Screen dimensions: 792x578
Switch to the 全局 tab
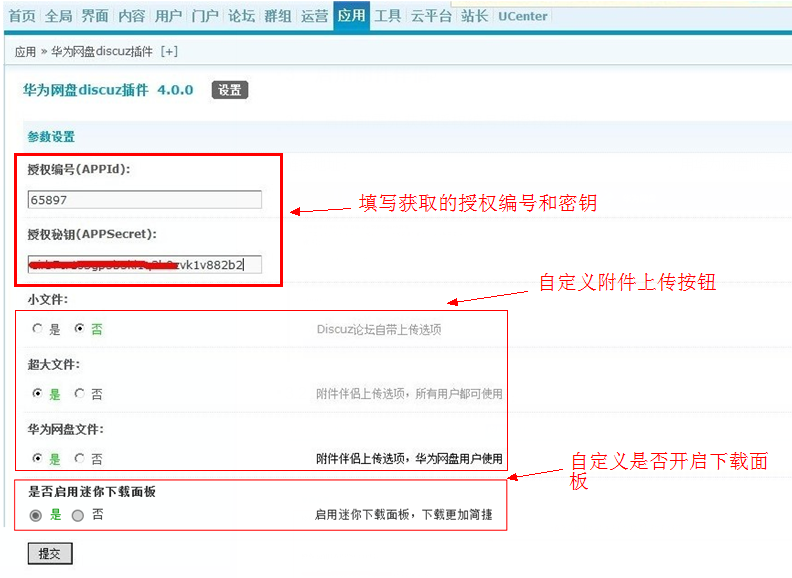click(59, 16)
